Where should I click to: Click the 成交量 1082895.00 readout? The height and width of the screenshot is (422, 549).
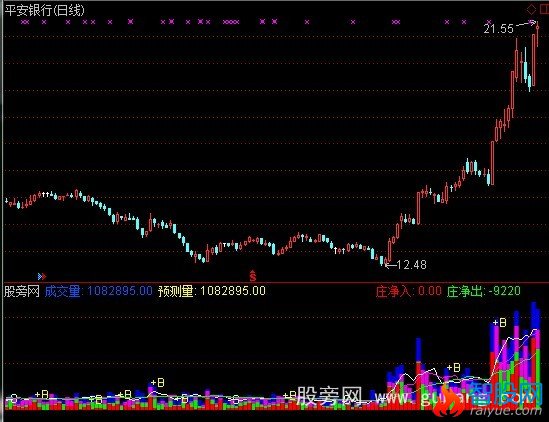[98, 291]
